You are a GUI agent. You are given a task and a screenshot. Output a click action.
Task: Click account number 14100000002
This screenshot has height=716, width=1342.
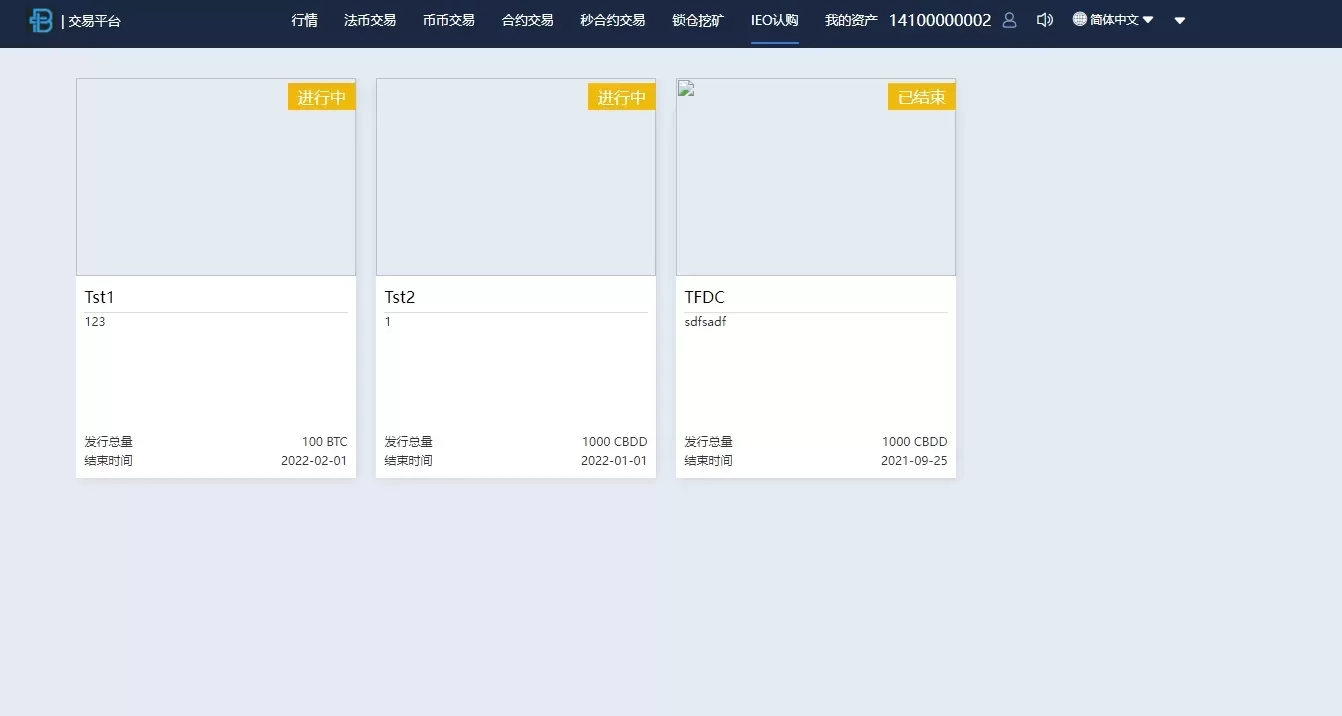click(x=940, y=20)
